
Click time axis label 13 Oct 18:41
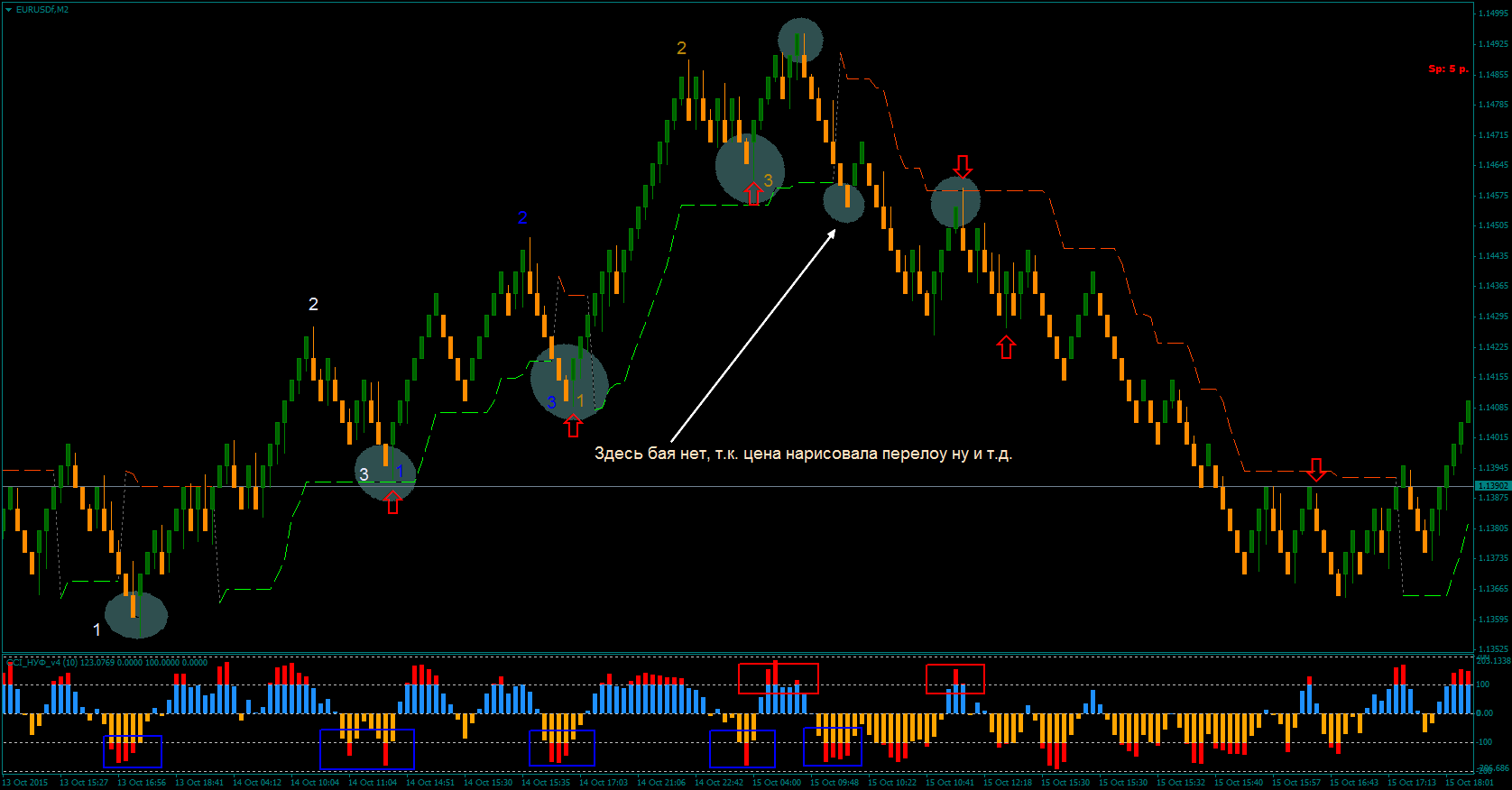pos(199,783)
